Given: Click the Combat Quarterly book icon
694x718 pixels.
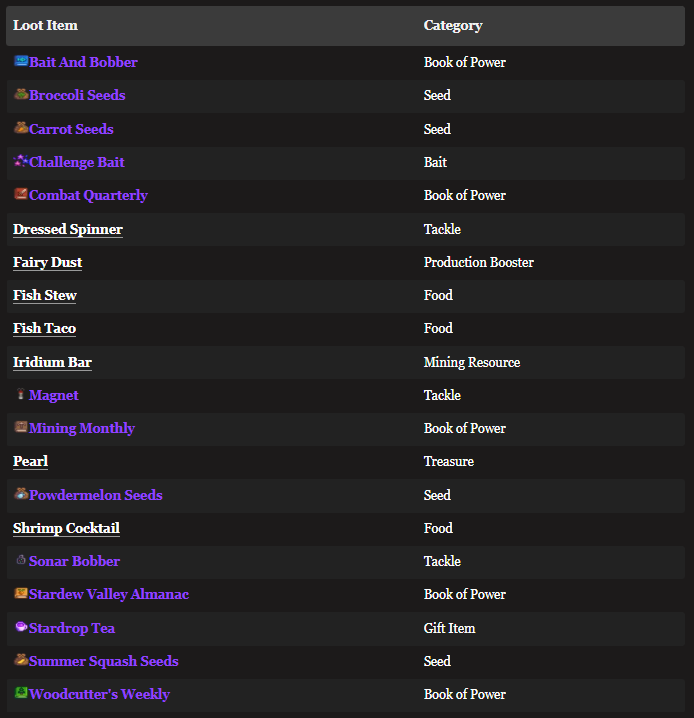Looking at the screenshot, I should click(x=21, y=194).
